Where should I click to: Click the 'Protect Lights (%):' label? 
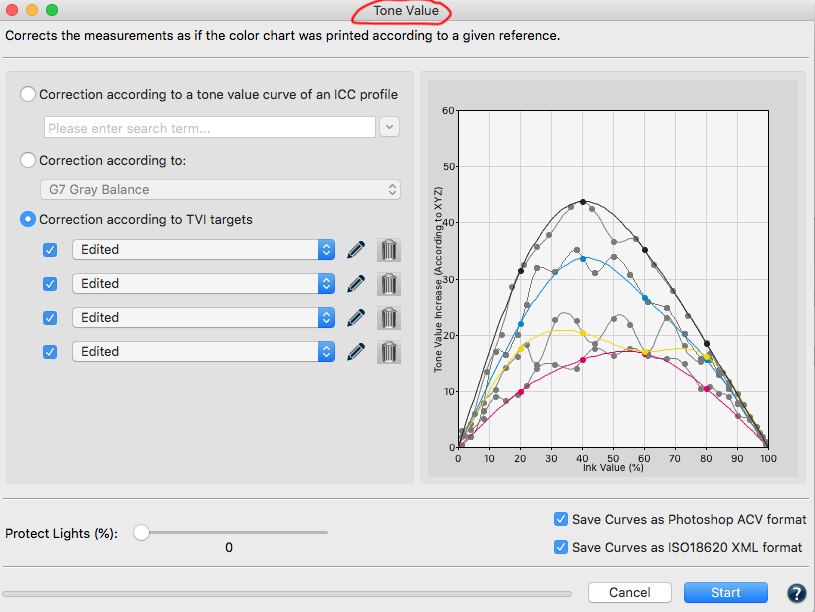click(61, 533)
